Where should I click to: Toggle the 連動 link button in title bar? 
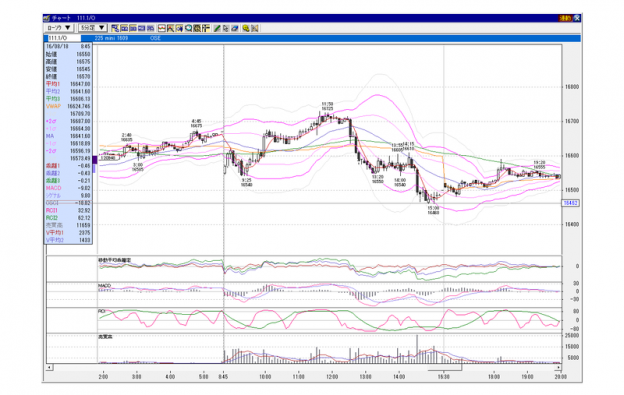coord(565,18)
